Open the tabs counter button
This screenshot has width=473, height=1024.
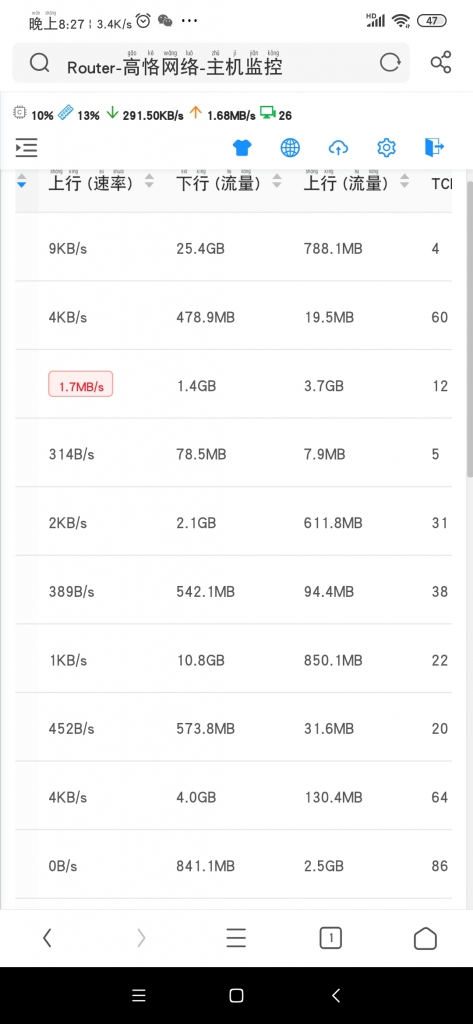pos(331,938)
